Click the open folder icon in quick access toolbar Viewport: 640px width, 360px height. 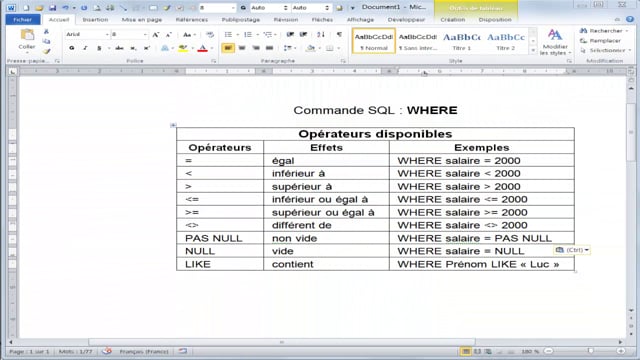[39, 8]
